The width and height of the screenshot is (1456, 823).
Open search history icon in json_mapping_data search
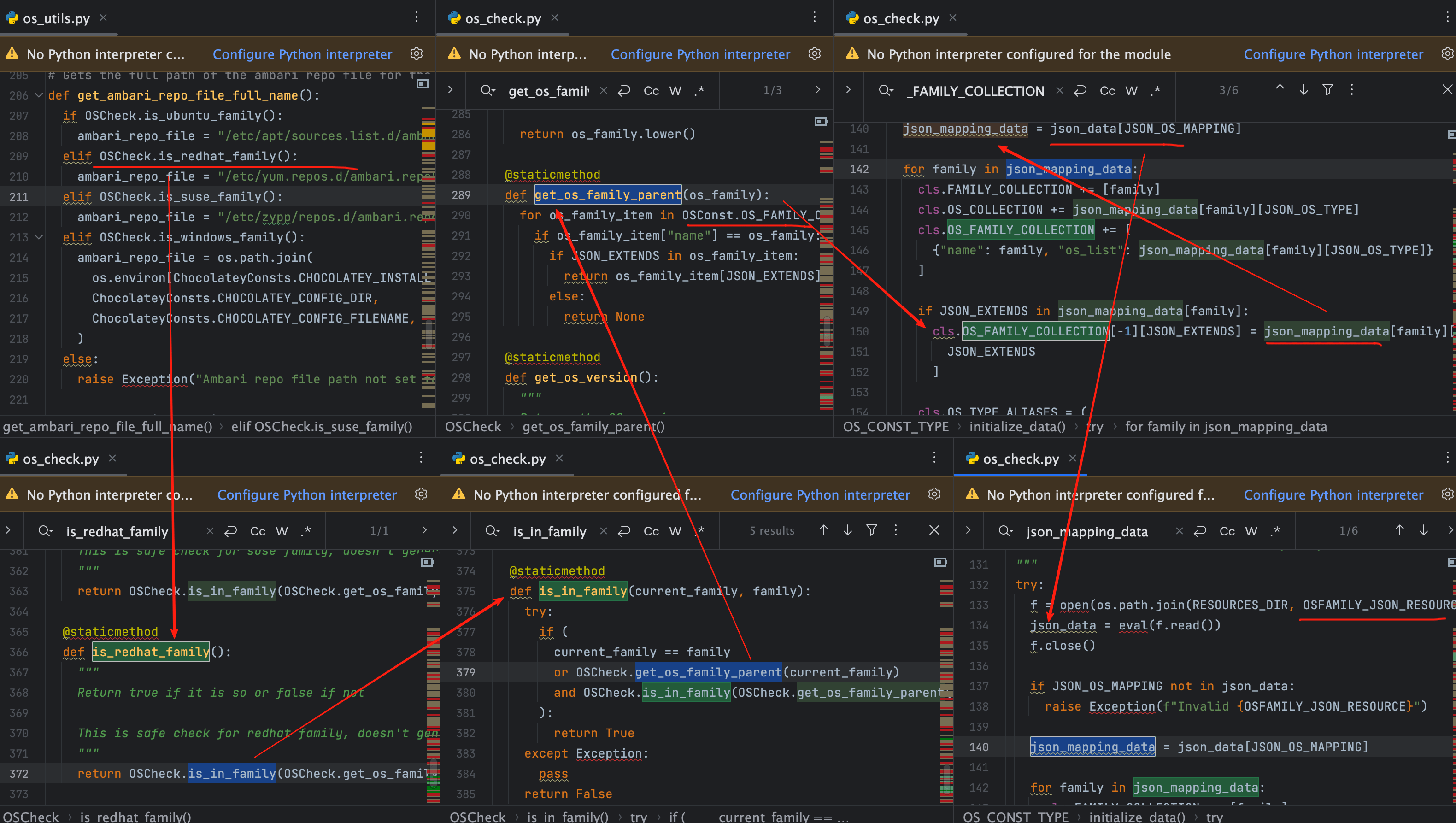[x=1005, y=531]
